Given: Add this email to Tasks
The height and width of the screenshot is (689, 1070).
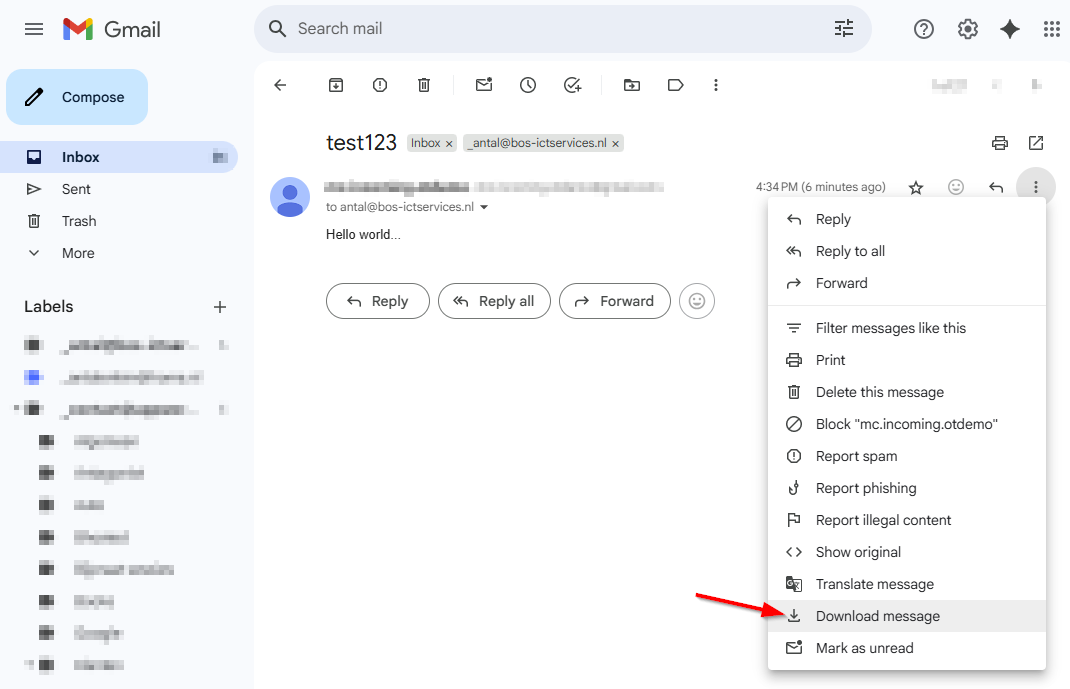Looking at the screenshot, I should pyautogui.click(x=571, y=85).
